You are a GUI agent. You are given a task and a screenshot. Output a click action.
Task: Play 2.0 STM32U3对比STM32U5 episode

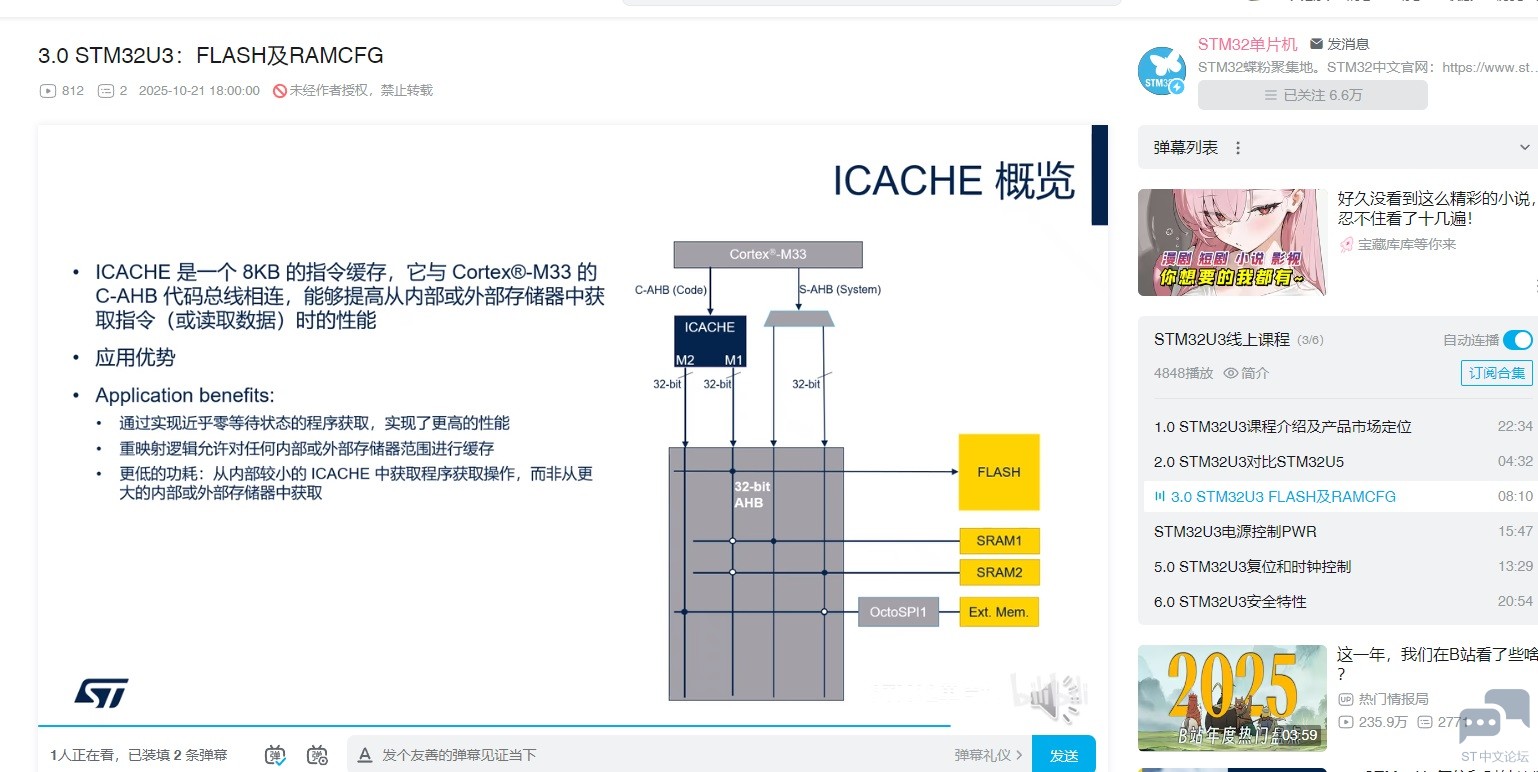tap(1343, 461)
